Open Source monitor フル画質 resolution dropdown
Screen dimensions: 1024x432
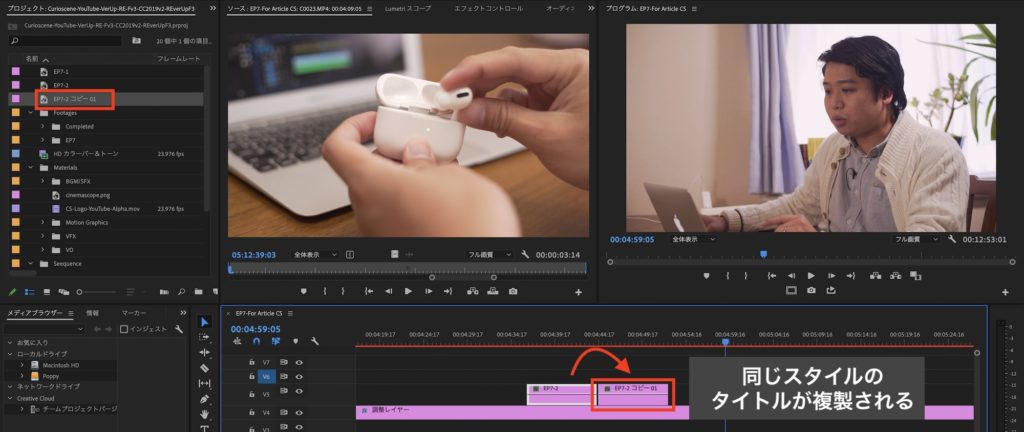[x=489, y=255]
